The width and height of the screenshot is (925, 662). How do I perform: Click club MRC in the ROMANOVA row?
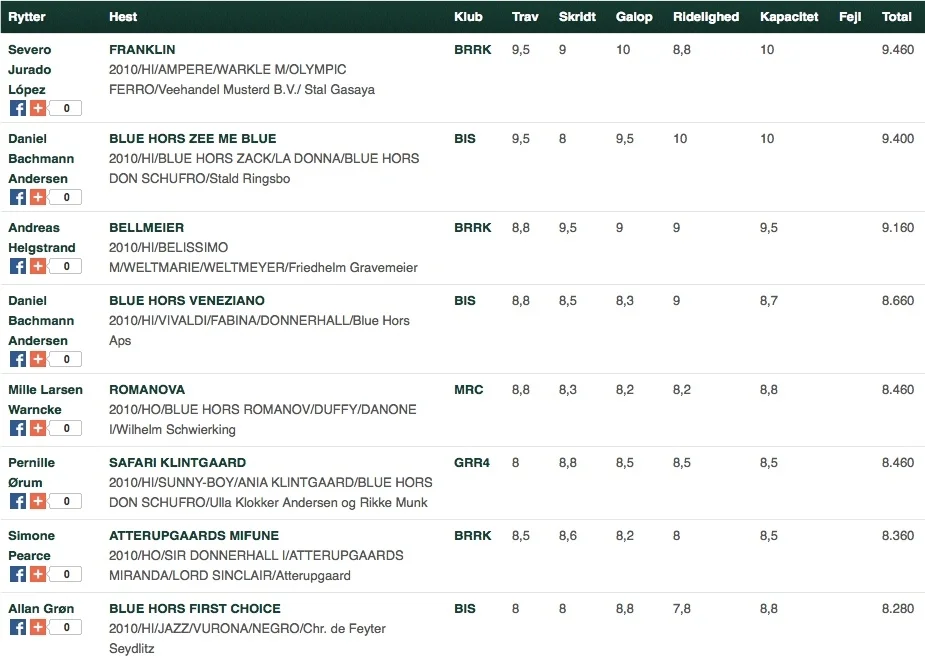point(468,389)
